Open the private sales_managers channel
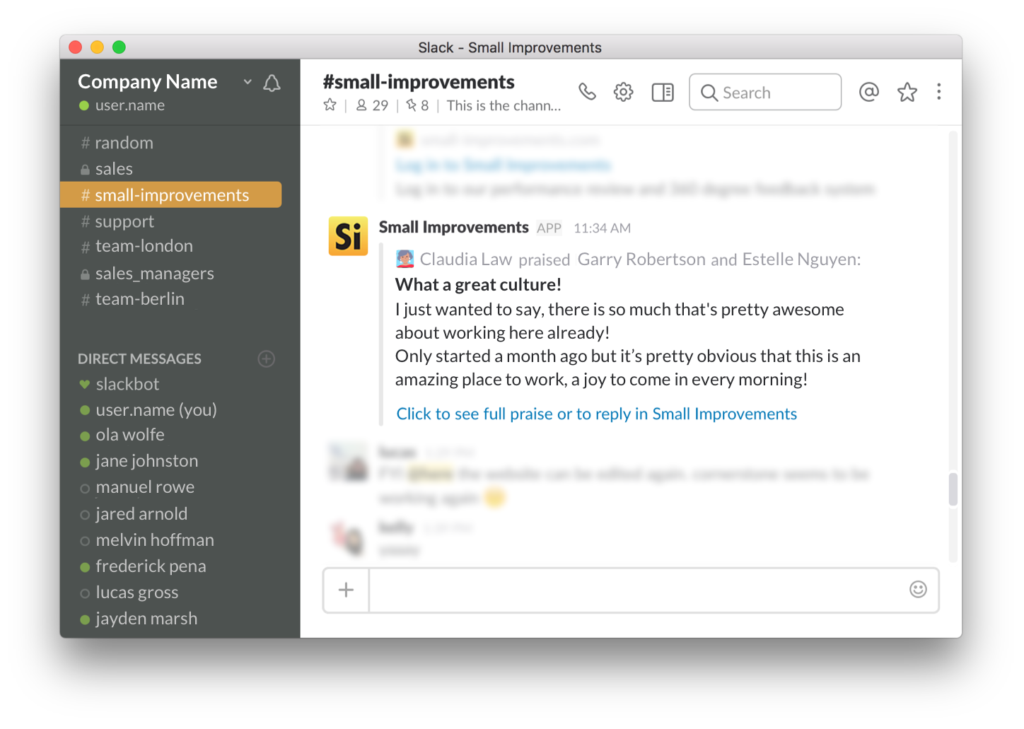 coord(147,273)
